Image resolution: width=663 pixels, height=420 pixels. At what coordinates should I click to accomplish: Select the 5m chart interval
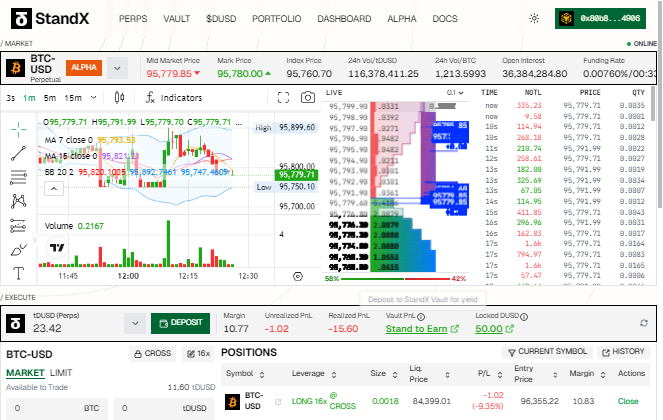50,98
